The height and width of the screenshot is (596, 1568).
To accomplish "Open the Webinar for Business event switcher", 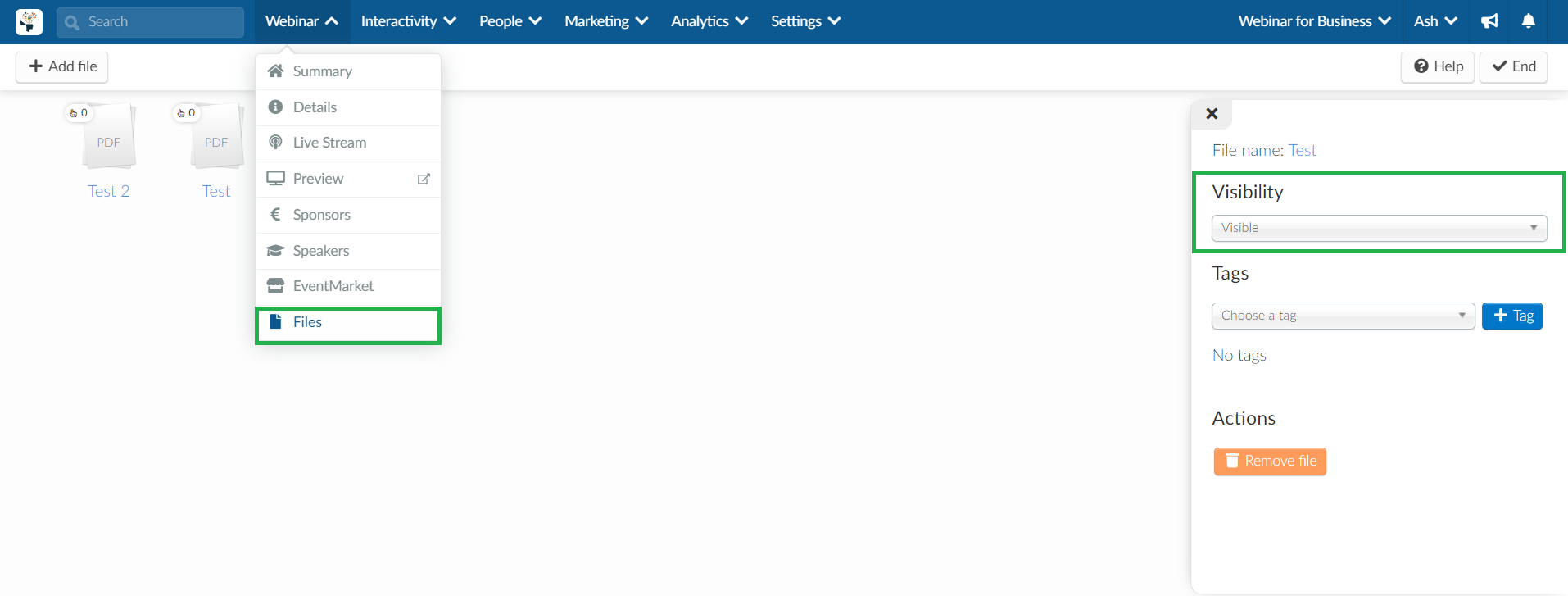I will pyautogui.click(x=1315, y=21).
